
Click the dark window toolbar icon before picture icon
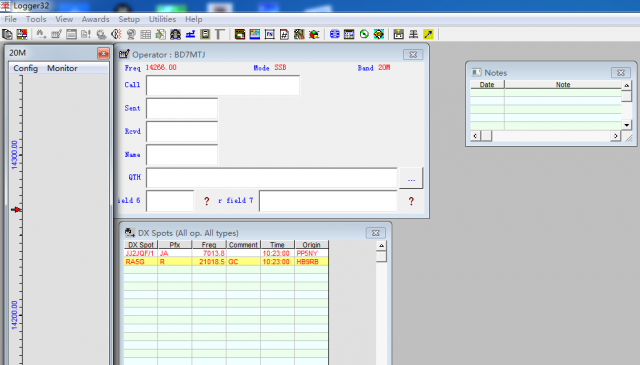pyautogui.click(x=240, y=34)
